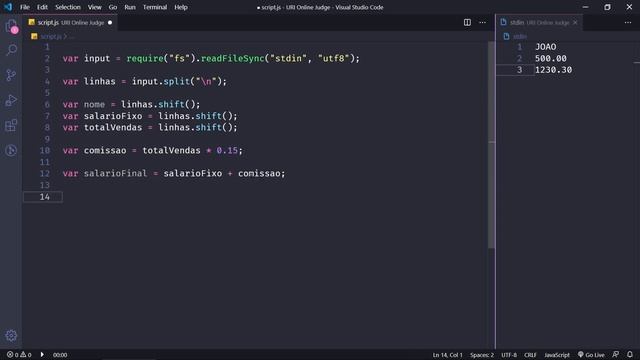Open the Run and Debug view
This screenshot has width=640, height=360.
[x=11, y=100]
